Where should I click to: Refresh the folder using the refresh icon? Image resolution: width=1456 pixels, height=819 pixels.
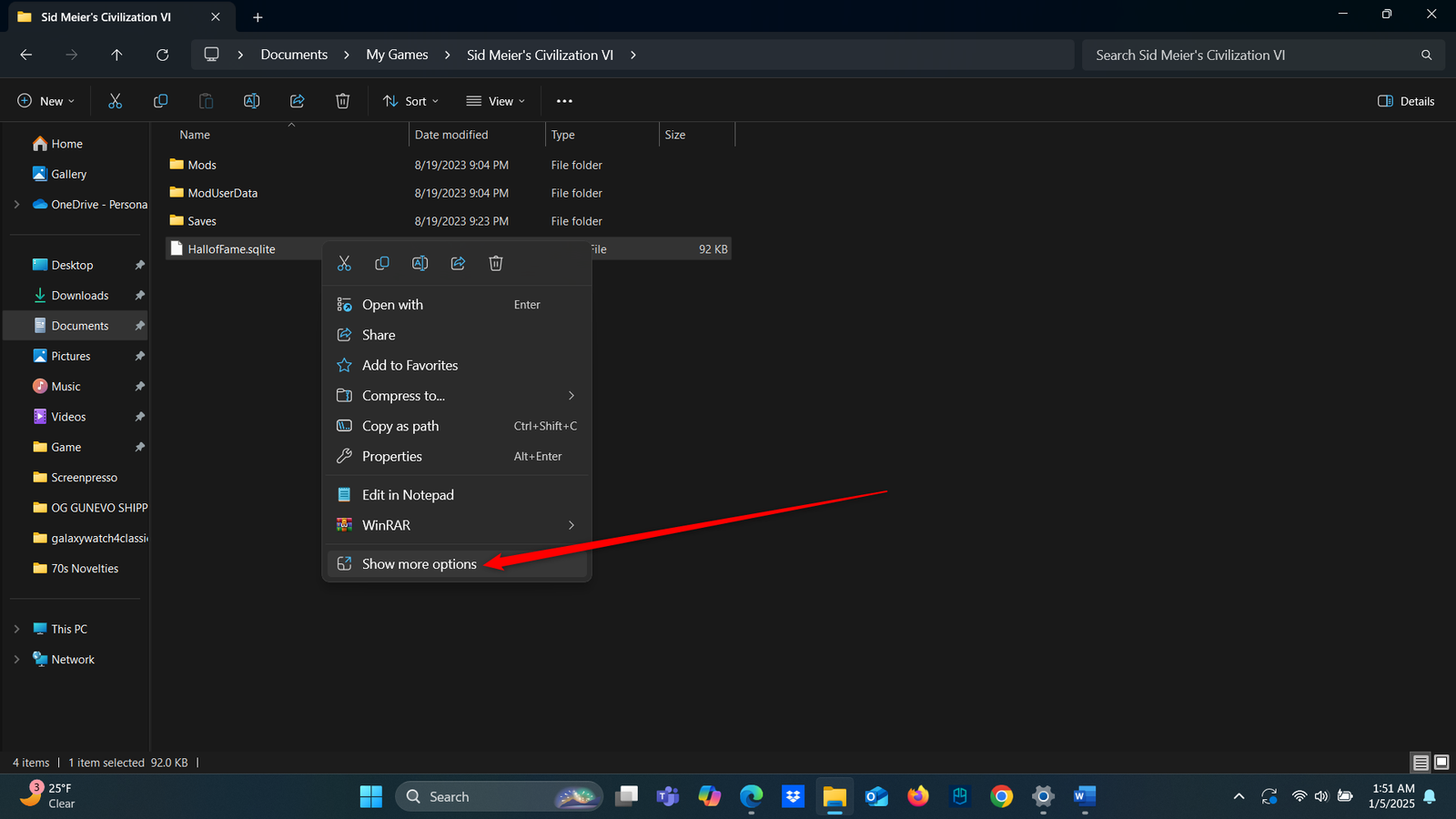(162, 55)
